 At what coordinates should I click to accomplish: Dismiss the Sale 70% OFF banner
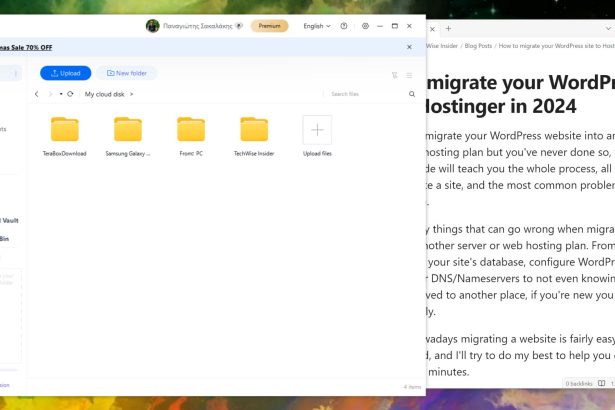409,47
